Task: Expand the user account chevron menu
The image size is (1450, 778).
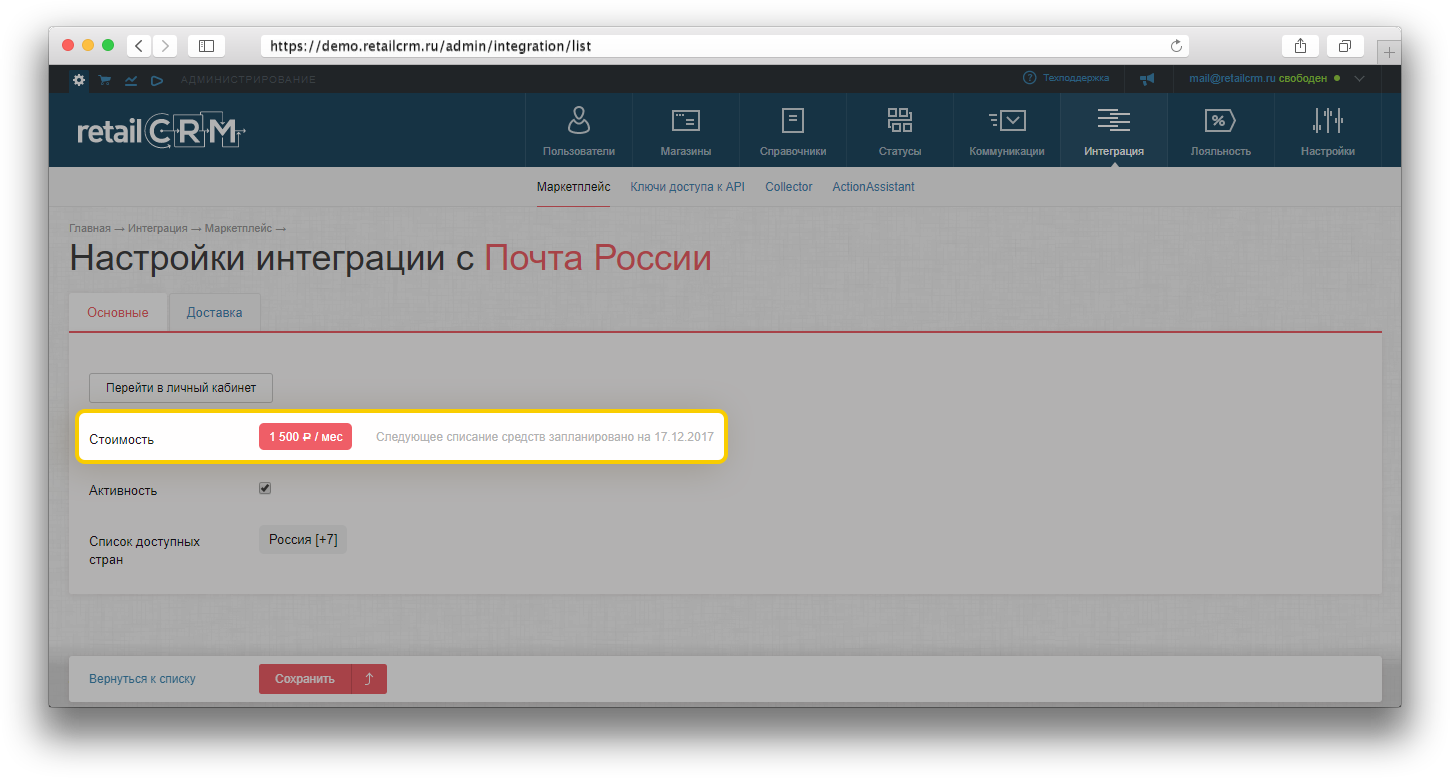Action: point(1359,79)
